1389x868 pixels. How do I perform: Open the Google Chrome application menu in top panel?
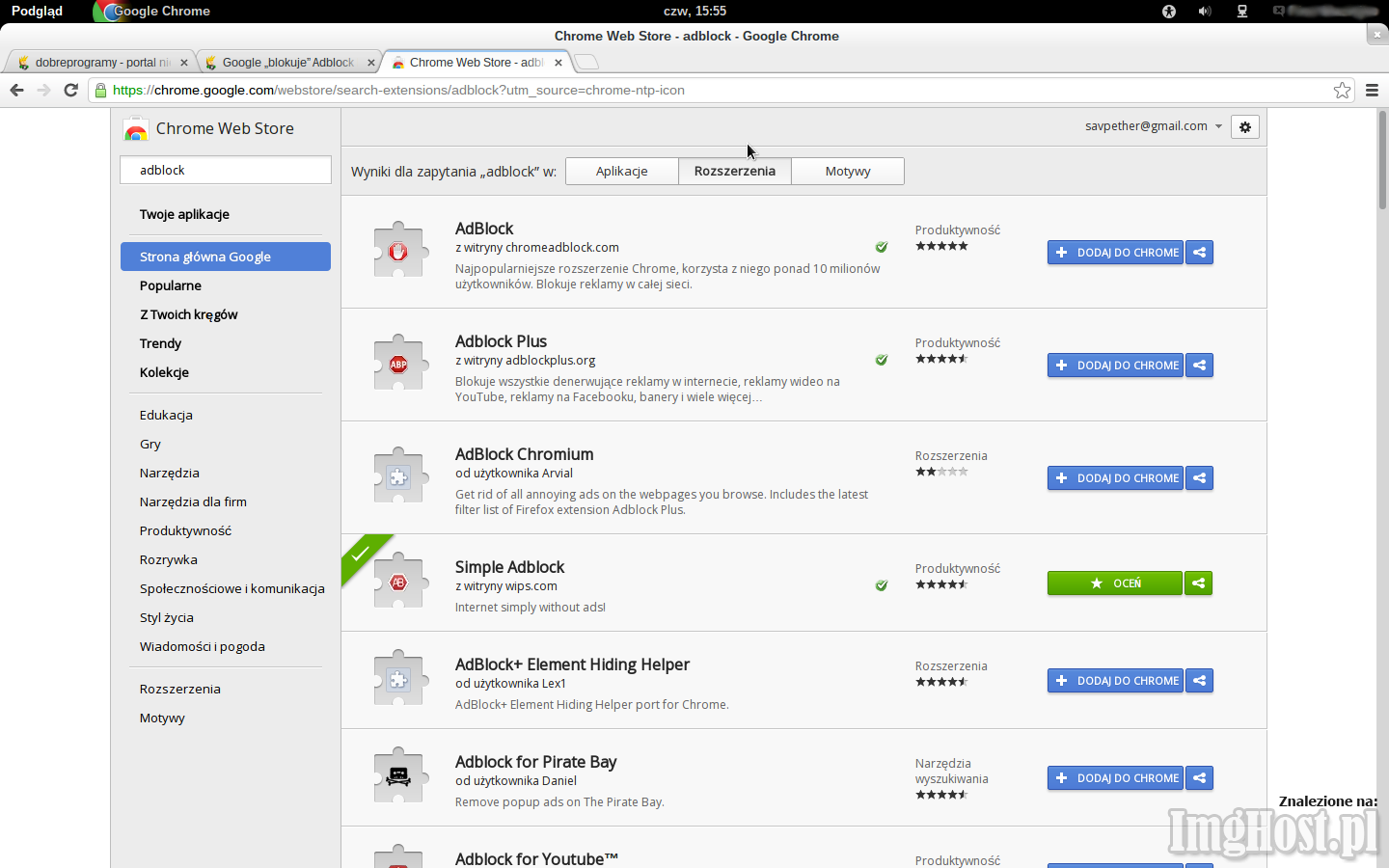click(x=152, y=12)
